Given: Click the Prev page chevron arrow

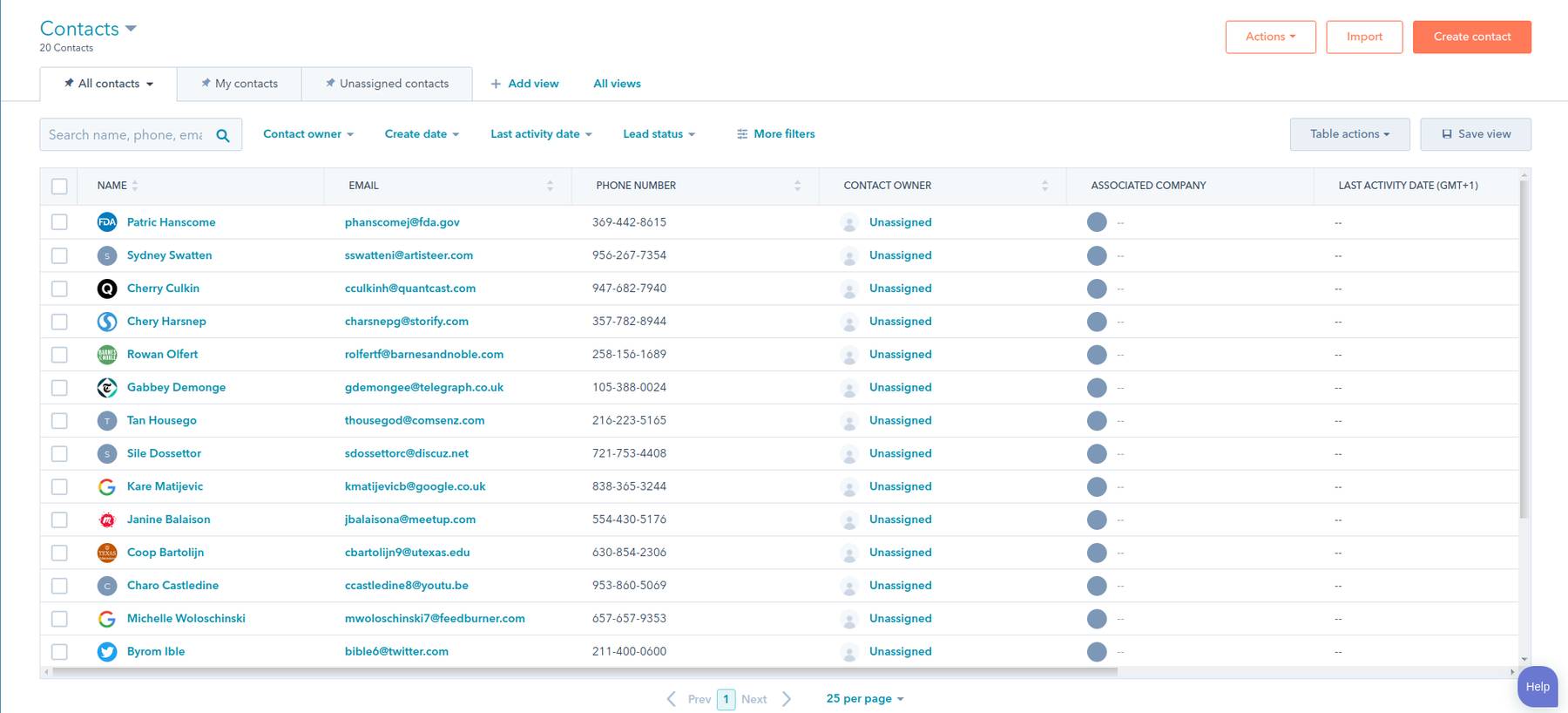Looking at the screenshot, I should point(672,699).
